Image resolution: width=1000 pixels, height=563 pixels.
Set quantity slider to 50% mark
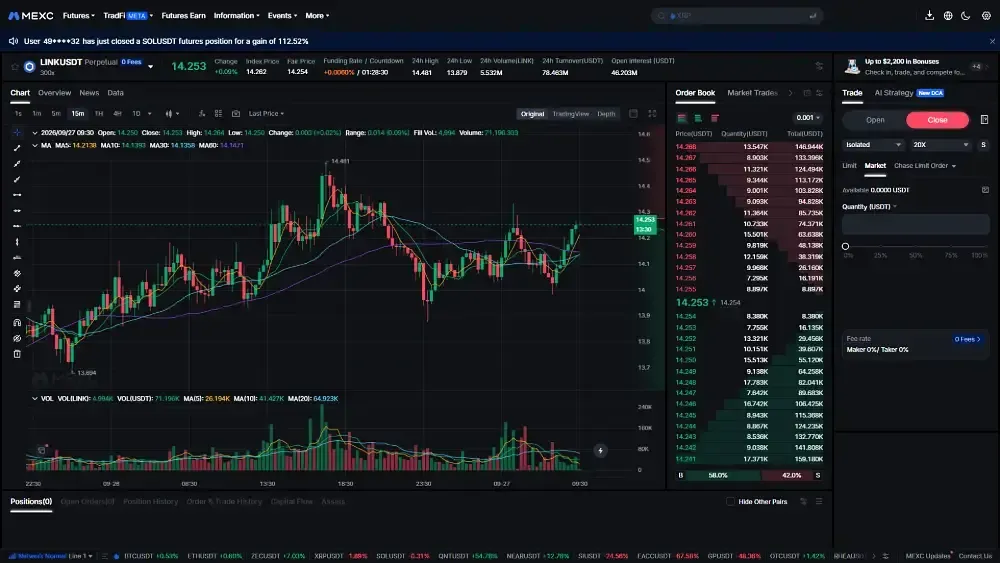916,246
